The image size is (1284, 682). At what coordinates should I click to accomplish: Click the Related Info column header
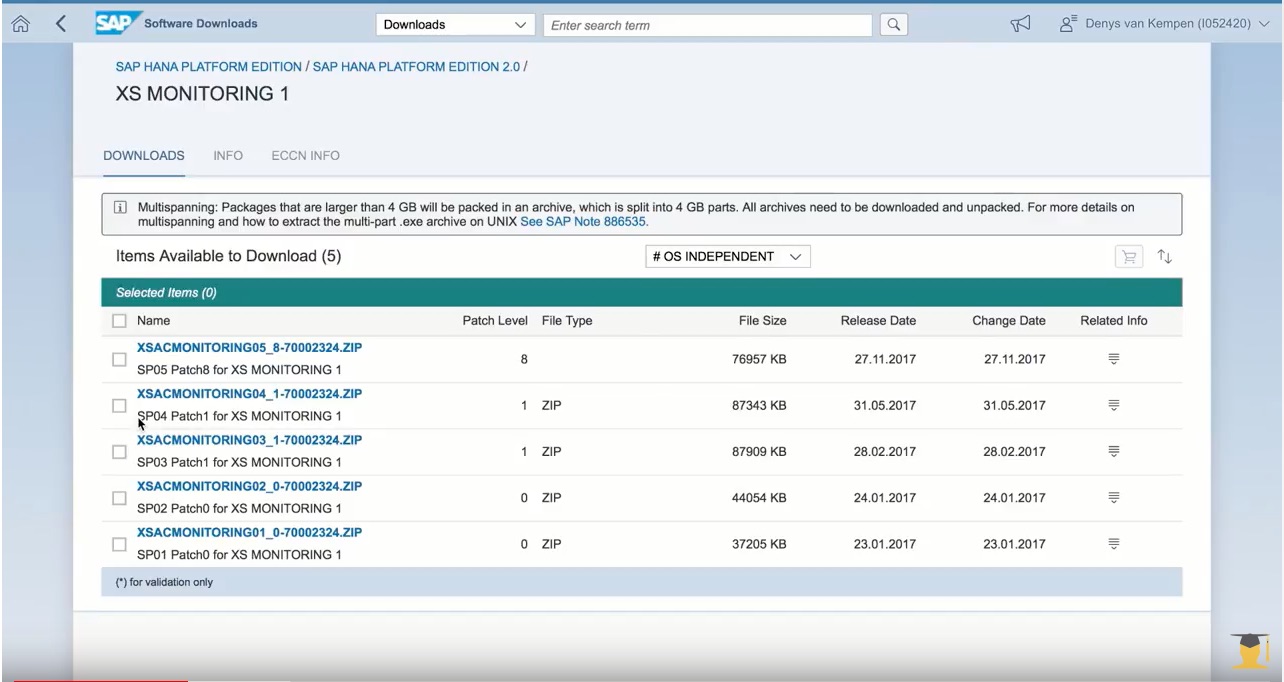1114,321
